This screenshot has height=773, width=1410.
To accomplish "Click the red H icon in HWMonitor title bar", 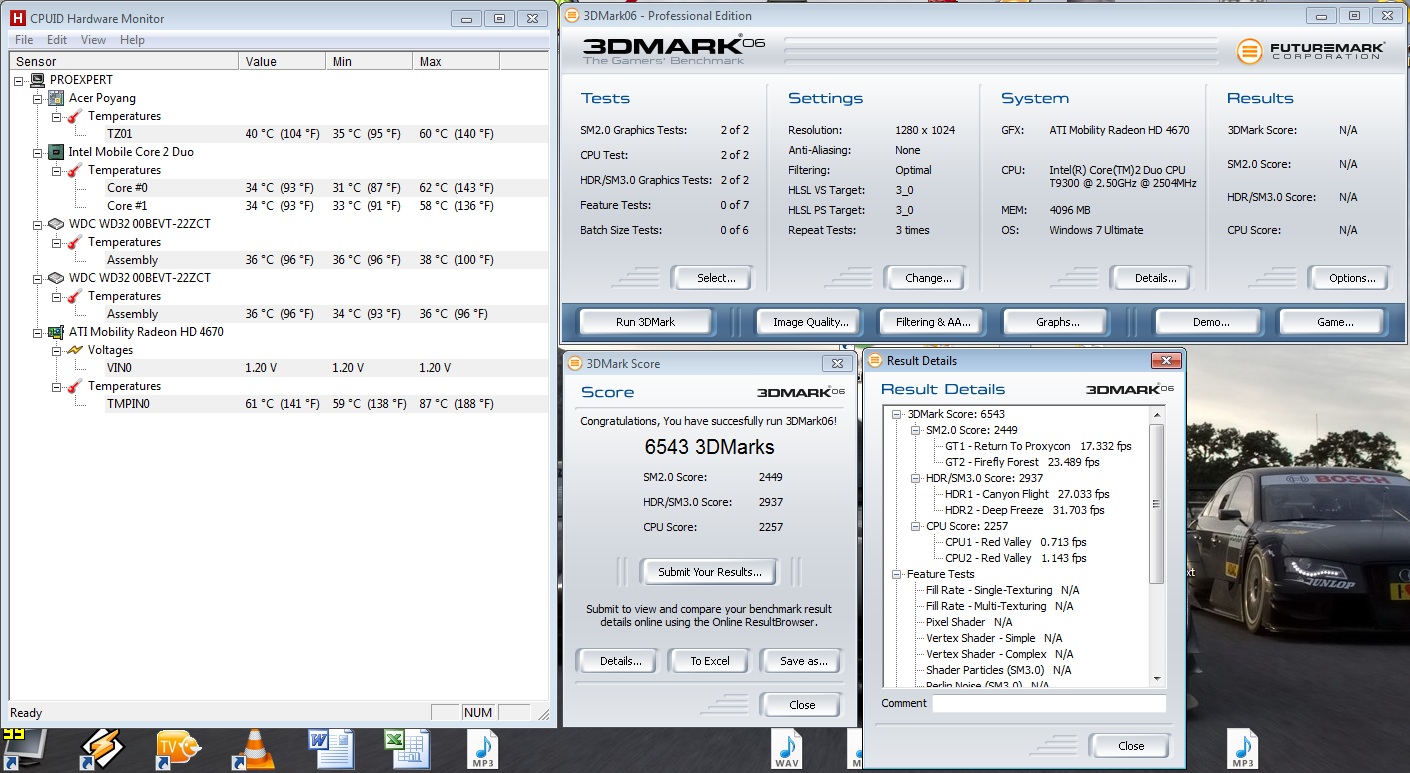I will click(17, 18).
